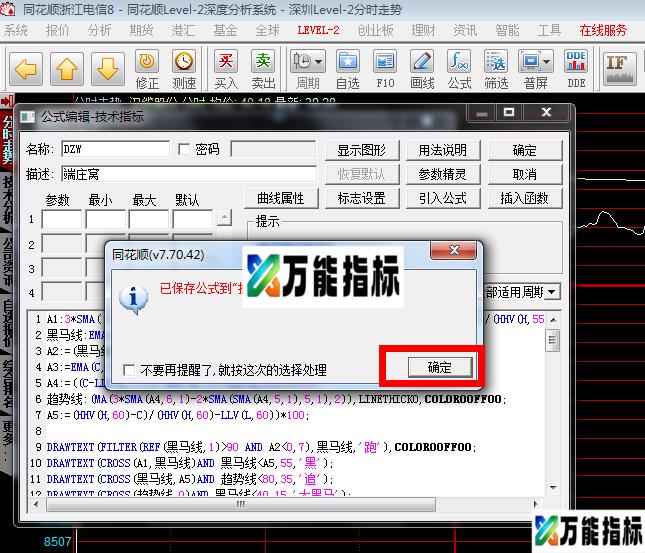Open the 分析 menu
645x553 pixels.
click(100, 30)
